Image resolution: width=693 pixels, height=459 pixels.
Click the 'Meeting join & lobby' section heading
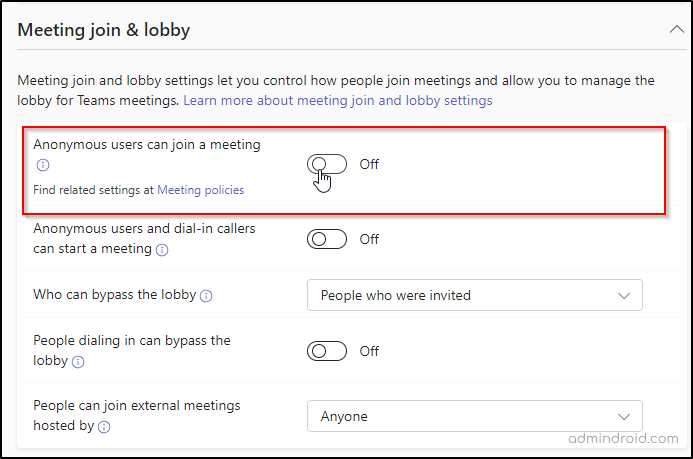tap(104, 30)
